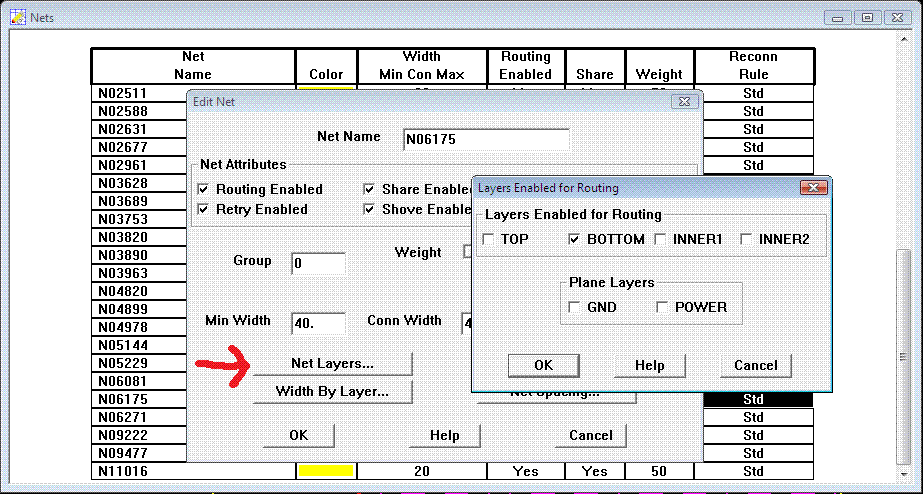Screen dimensions: 923x494
Task: Toggle Routing Enabled net attribute
Action: click(203, 190)
